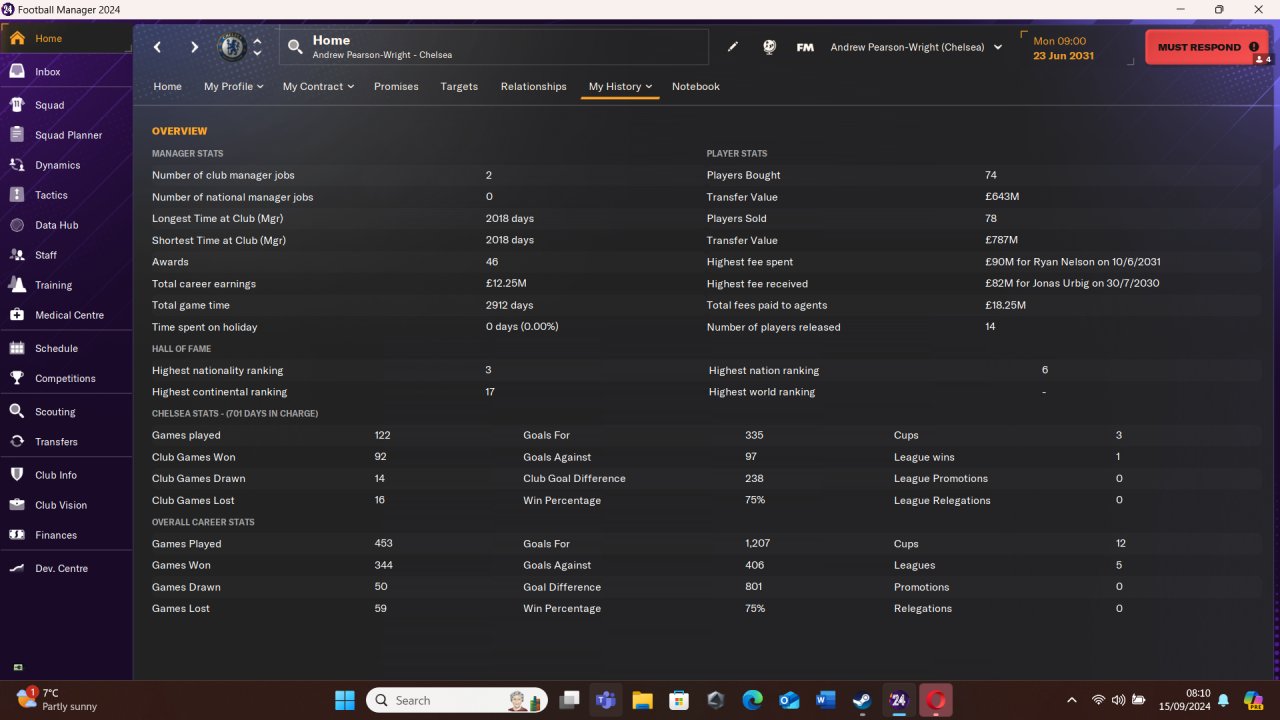This screenshot has width=1280, height=720.
Task: Open the Dev. Centre icon
Action: click(16, 568)
